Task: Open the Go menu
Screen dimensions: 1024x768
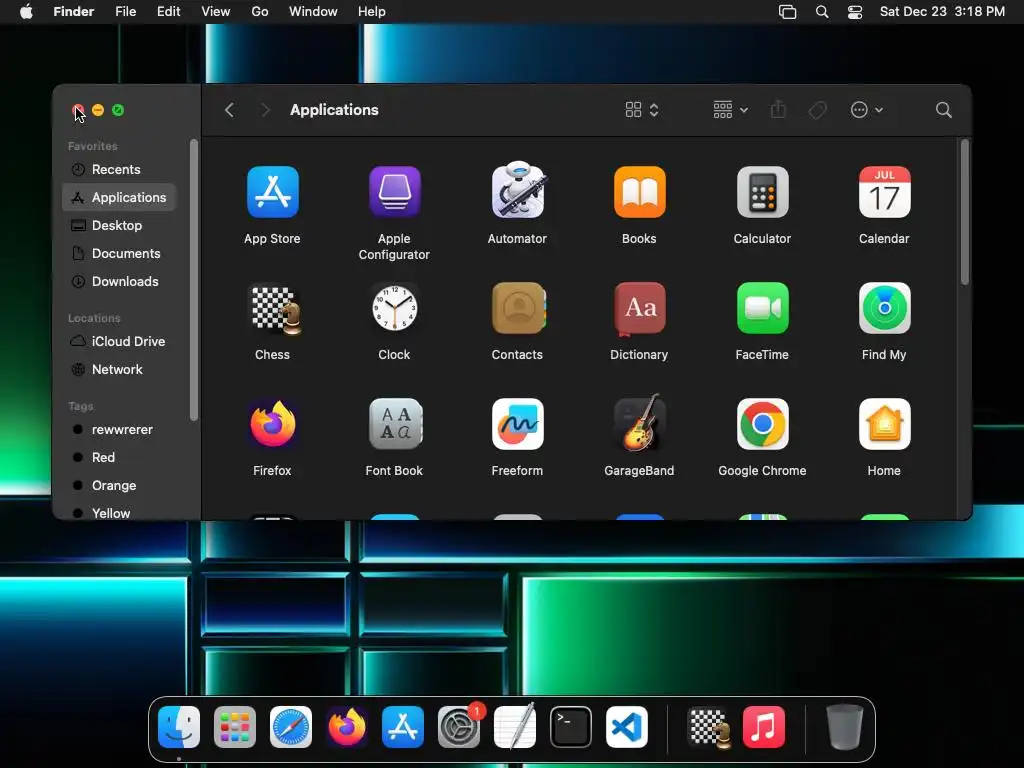Action: (260, 12)
